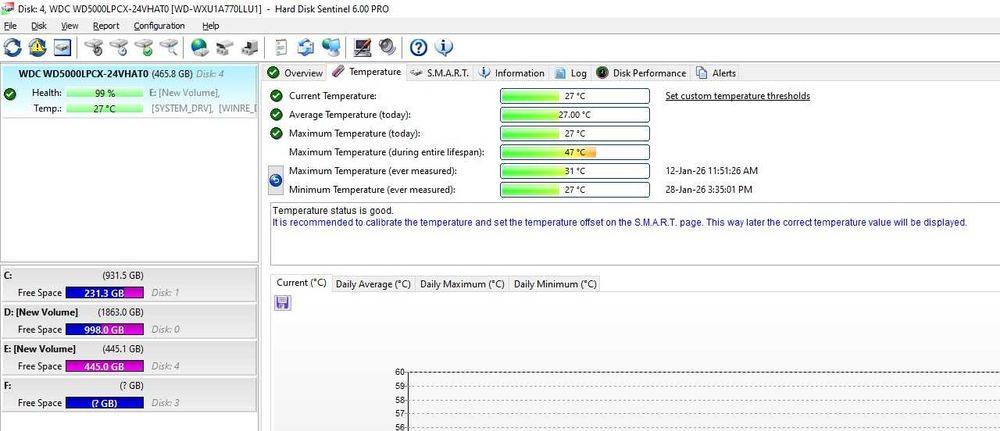This screenshot has width=1000, height=431.
Task: Show the Daily Minimum (°C) chart tab
Action: (x=555, y=284)
